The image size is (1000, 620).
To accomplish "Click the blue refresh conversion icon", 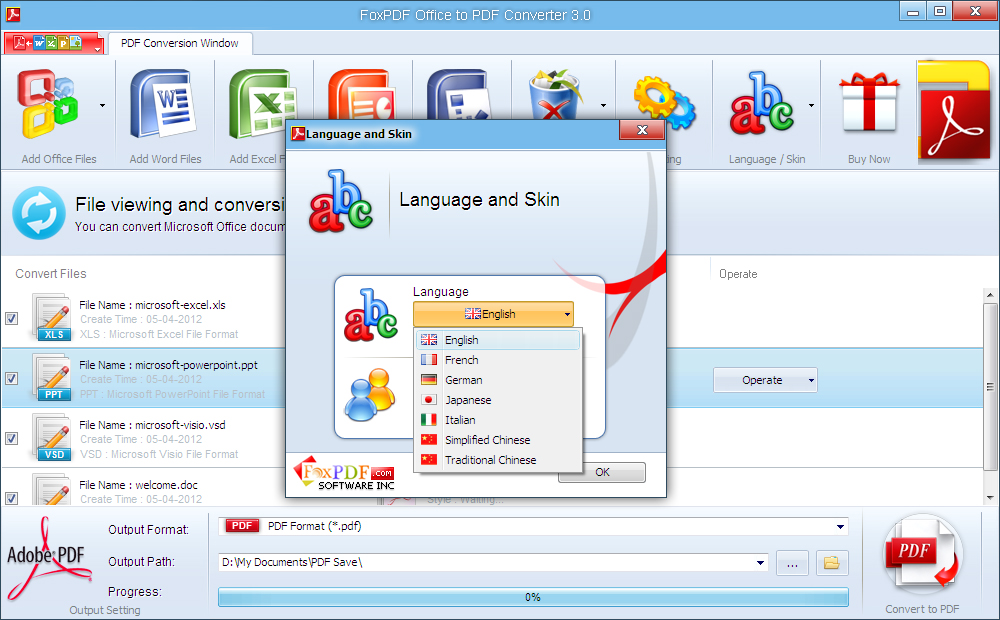I will pyautogui.click(x=39, y=213).
